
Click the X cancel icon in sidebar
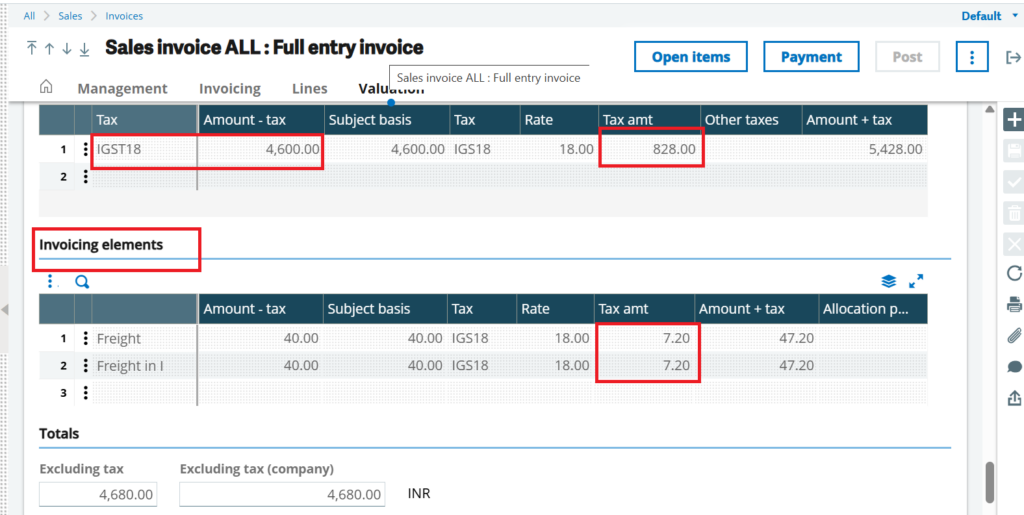click(1014, 243)
